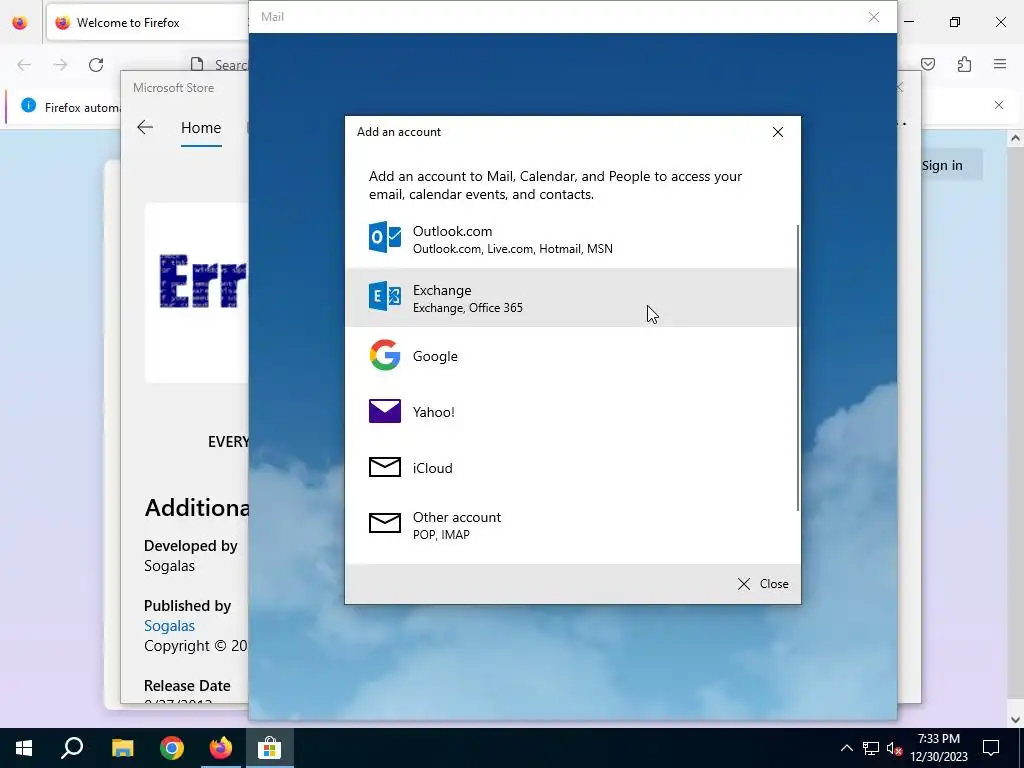Reload the Firefox page
Viewport: 1024px width, 768px height.
tap(96, 65)
